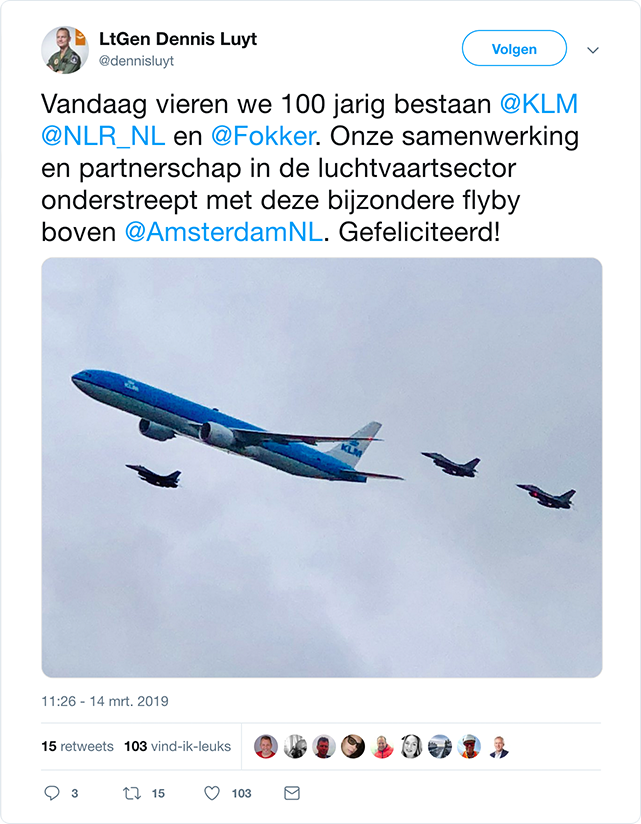641x824 pixels.
Task: Click first liker avatar next to vind-ik-leuks count
Action: [265, 746]
